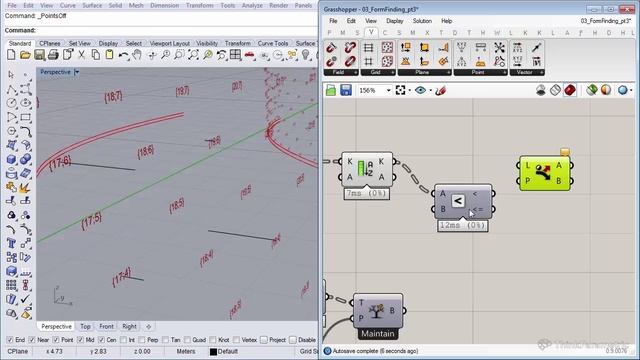The image size is (640, 360).
Task: Click the Print icon in Rhino toolbar
Action: (53, 55)
